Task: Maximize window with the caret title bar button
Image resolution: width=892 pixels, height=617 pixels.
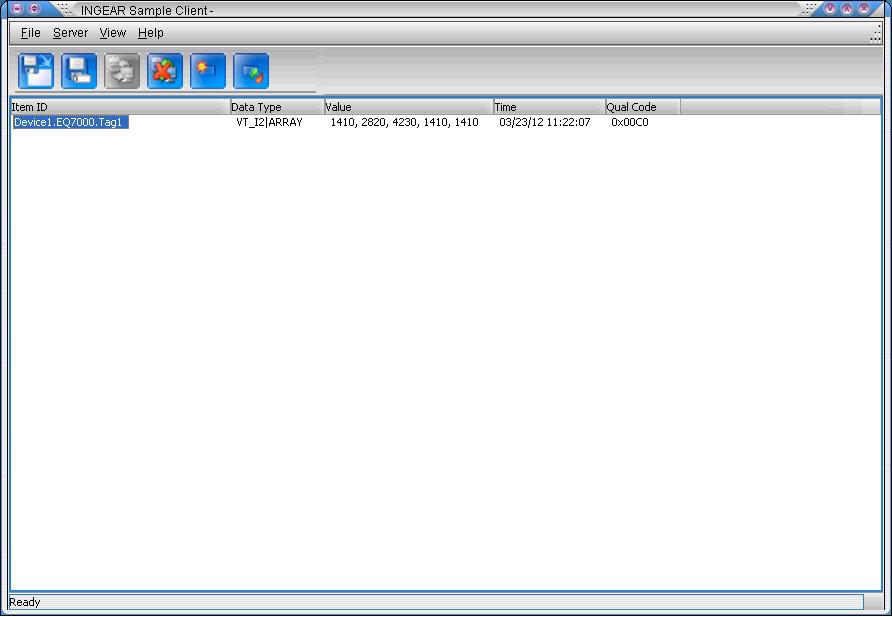Action: 847,9
